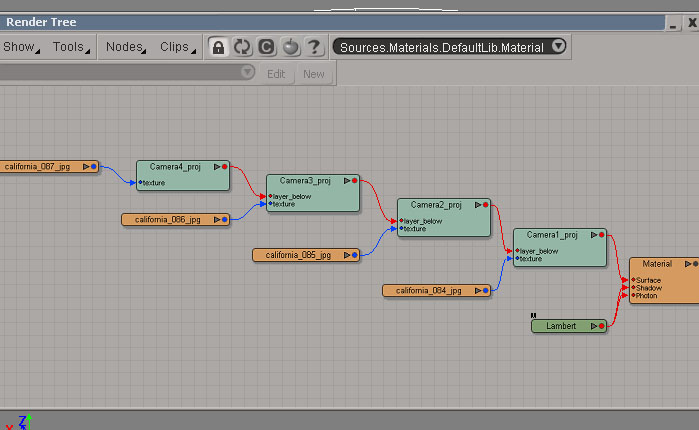Open the Clips menu
Screen dimensions: 699x430
(177, 47)
